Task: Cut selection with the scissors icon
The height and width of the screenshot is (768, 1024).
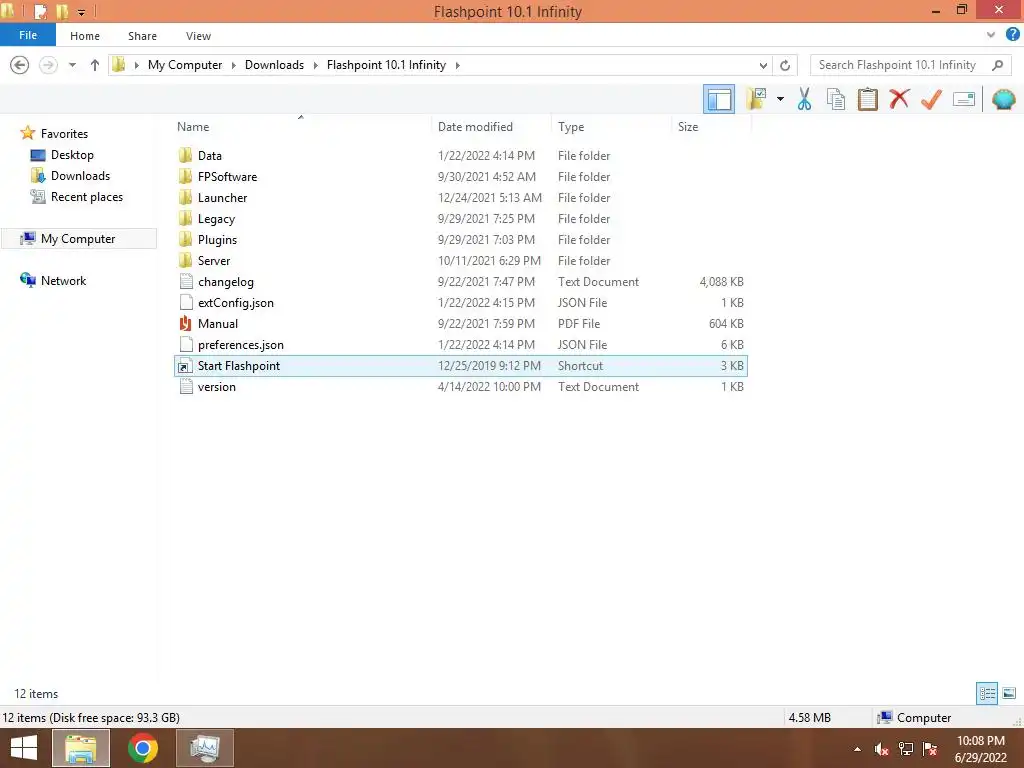Action: pyautogui.click(x=804, y=99)
